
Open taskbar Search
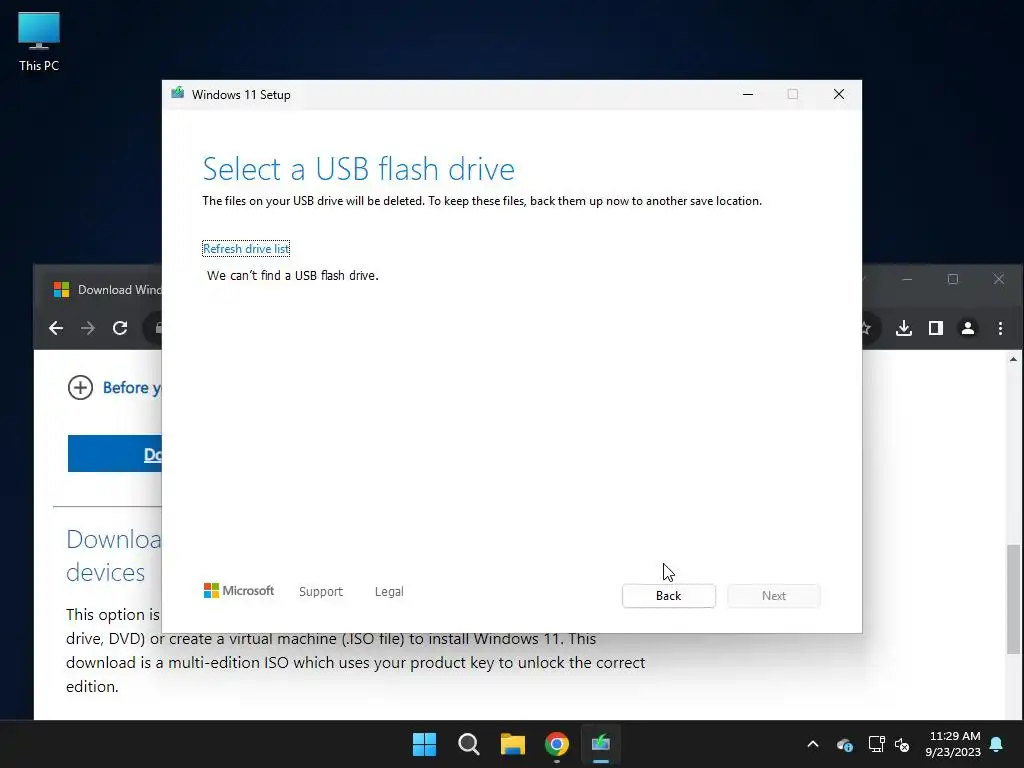[x=469, y=744]
